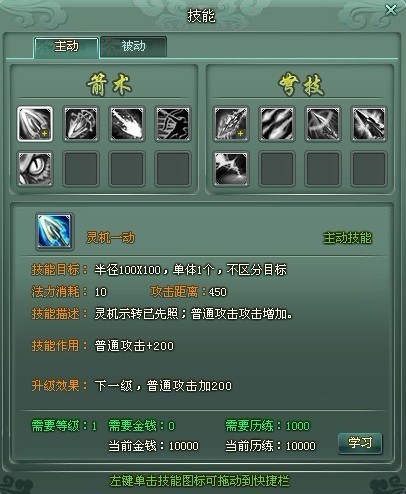The image size is (406, 494).
Task: Click the blue 灵机一动 skill preview icon
Action: 54,232
